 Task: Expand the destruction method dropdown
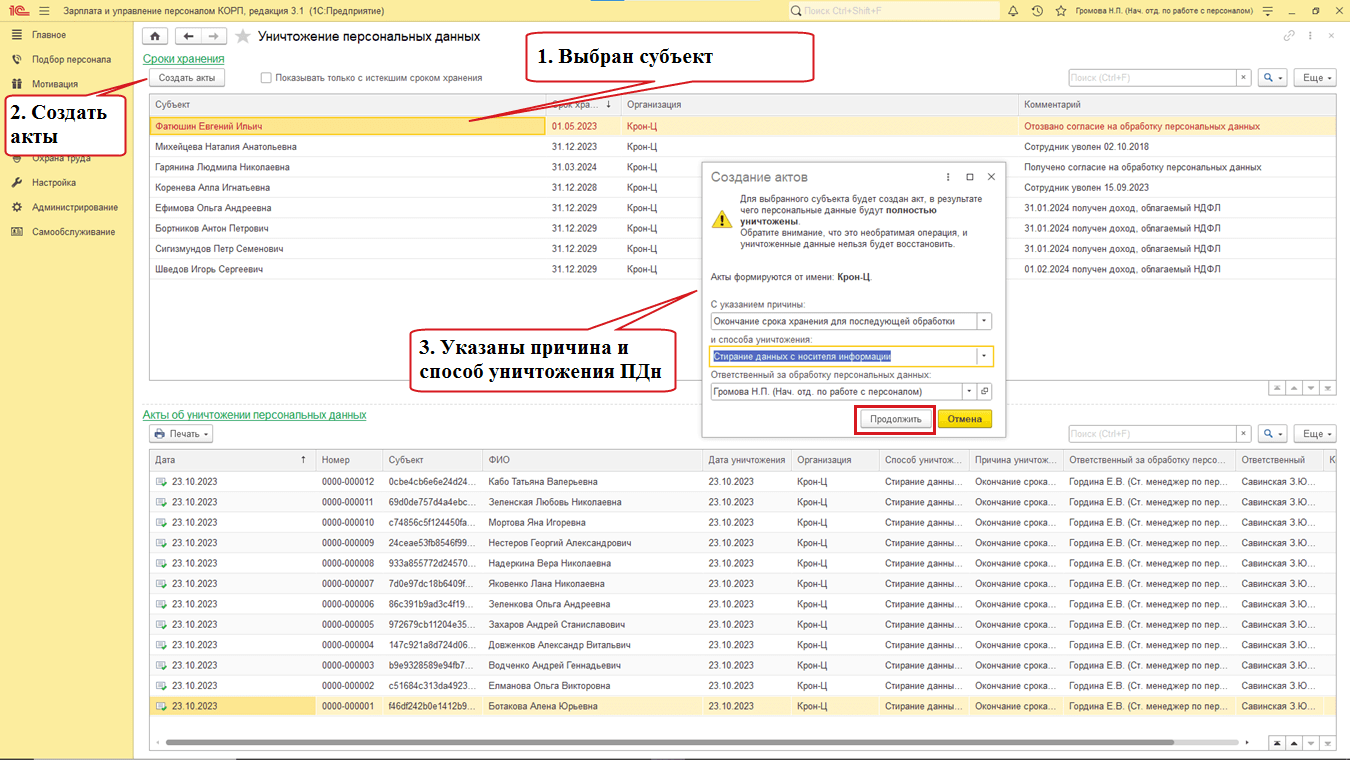[x=984, y=356]
